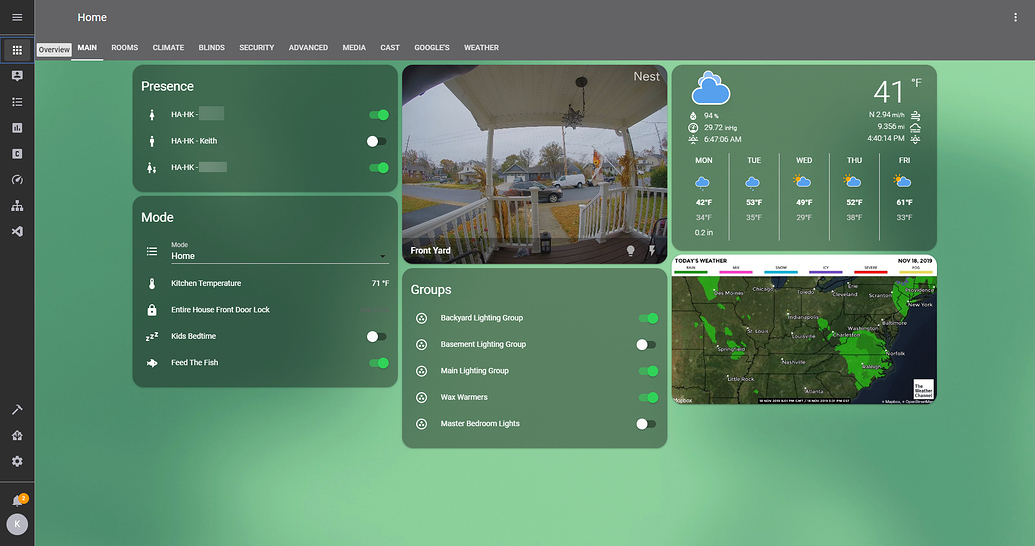This screenshot has height=546, width=1035.
Task: Open the weather radar map image
Action: (804, 330)
